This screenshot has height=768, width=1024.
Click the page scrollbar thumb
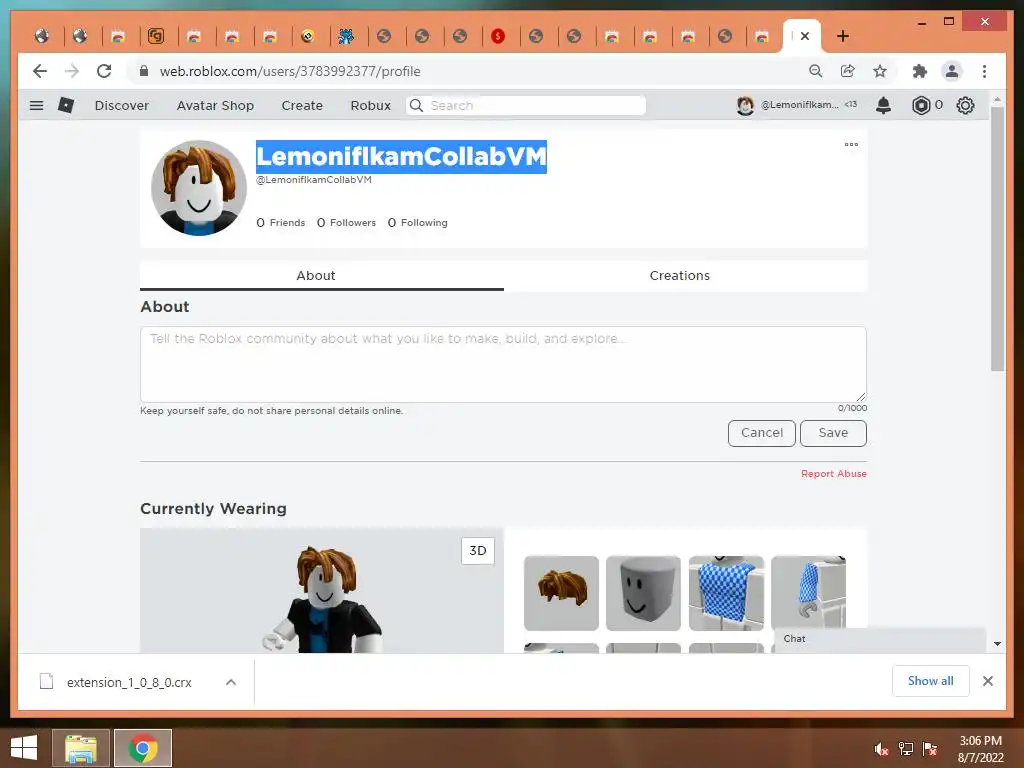(x=997, y=239)
